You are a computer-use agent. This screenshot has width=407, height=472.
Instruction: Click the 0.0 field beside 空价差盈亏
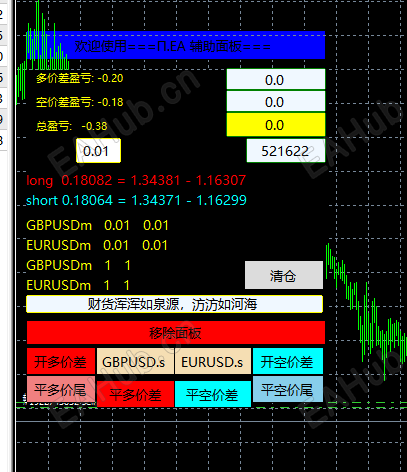tap(276, 101)
